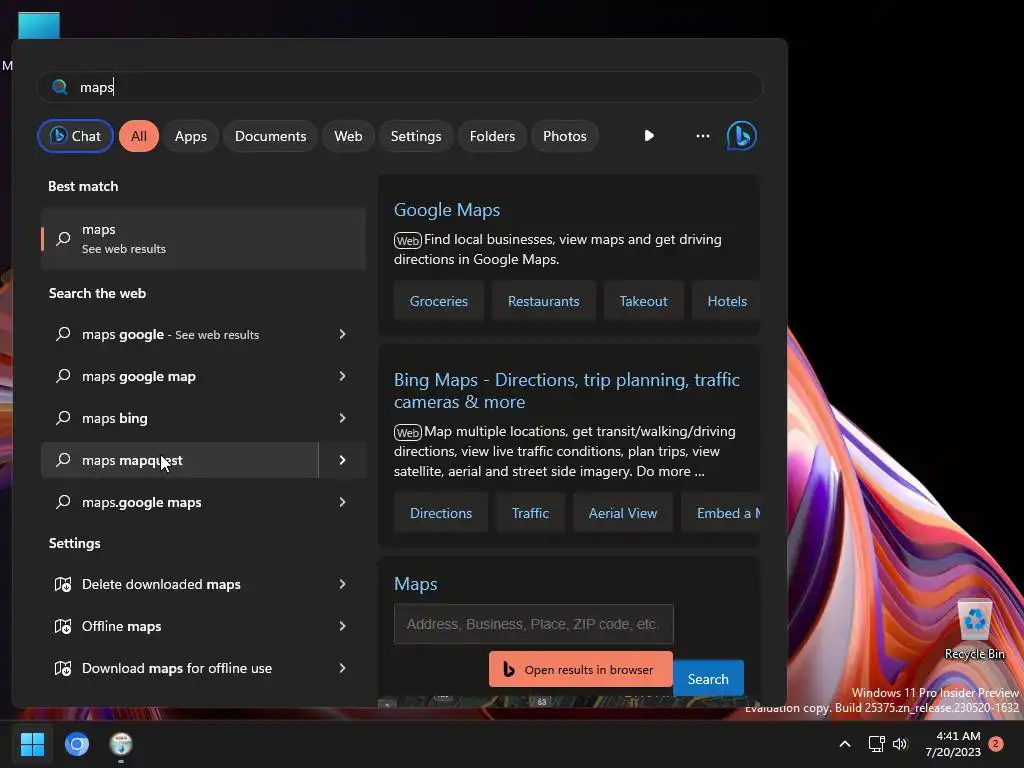This screenshot has height=768, width=1024.
Task: Open the notification badge showing 2
Action: 996,743
